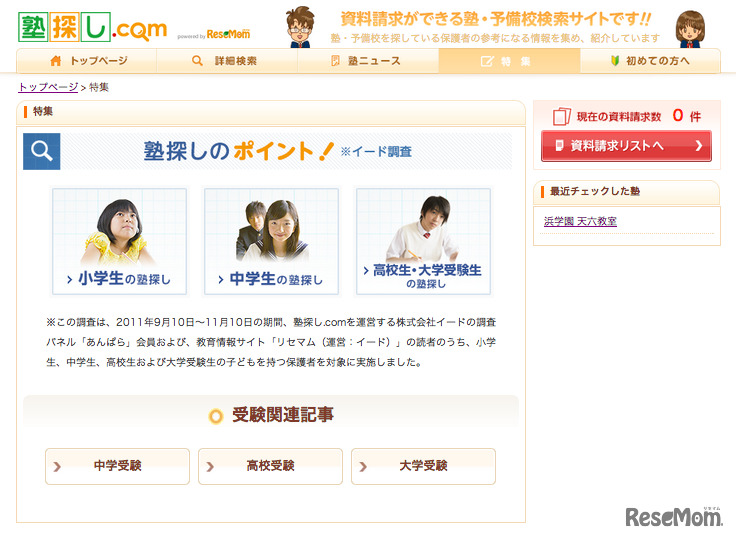
Task: Click the 特集 breadcrumb text
Action: coord(99,87)
